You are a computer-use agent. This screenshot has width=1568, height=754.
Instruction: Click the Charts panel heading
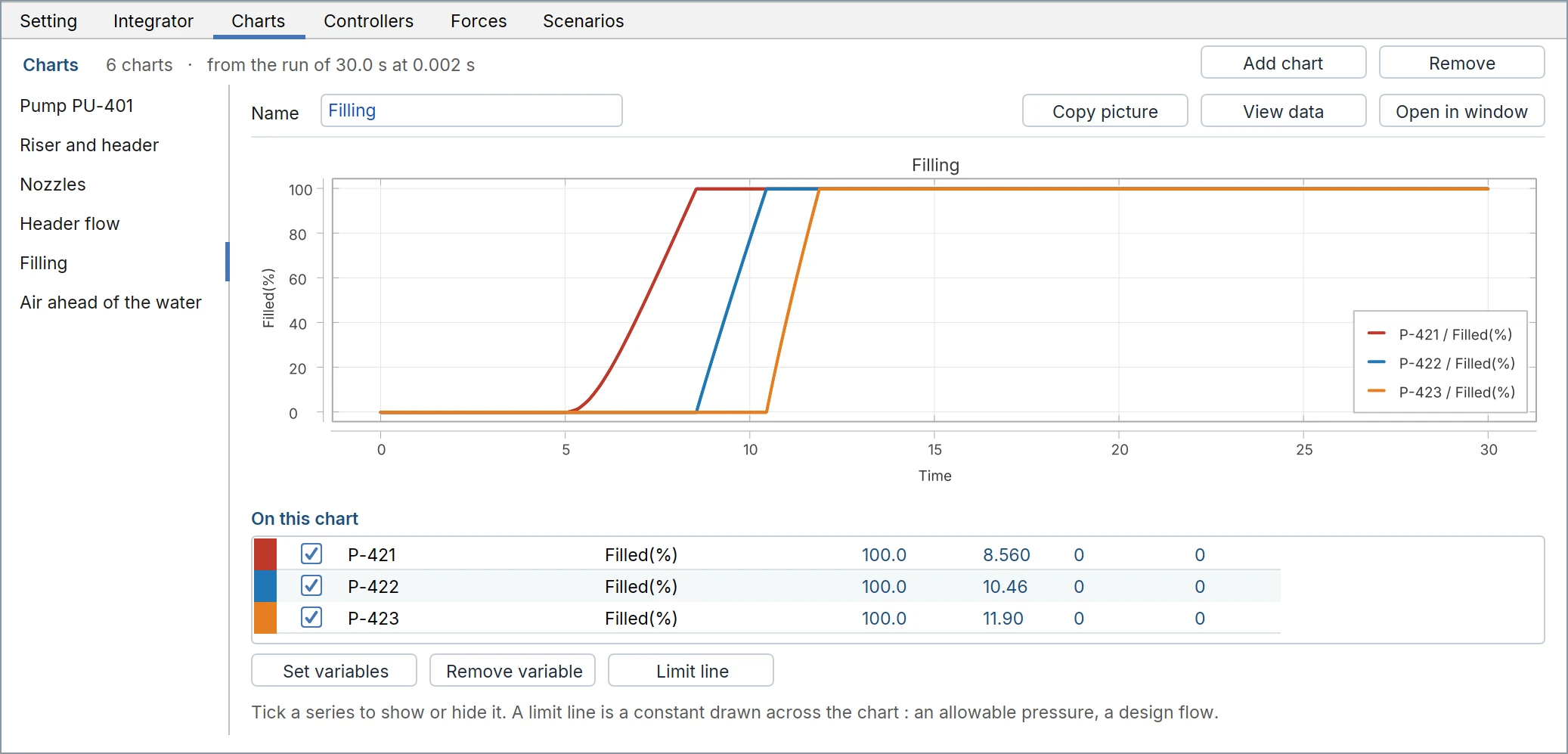click(51, 65)
